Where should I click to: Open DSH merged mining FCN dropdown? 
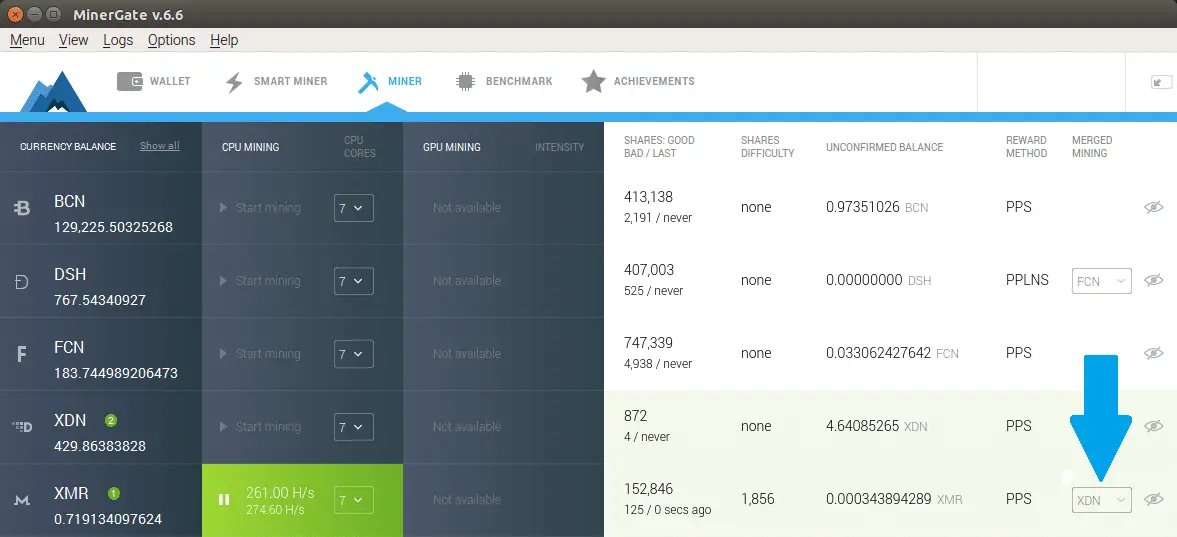pos(1101,281)
